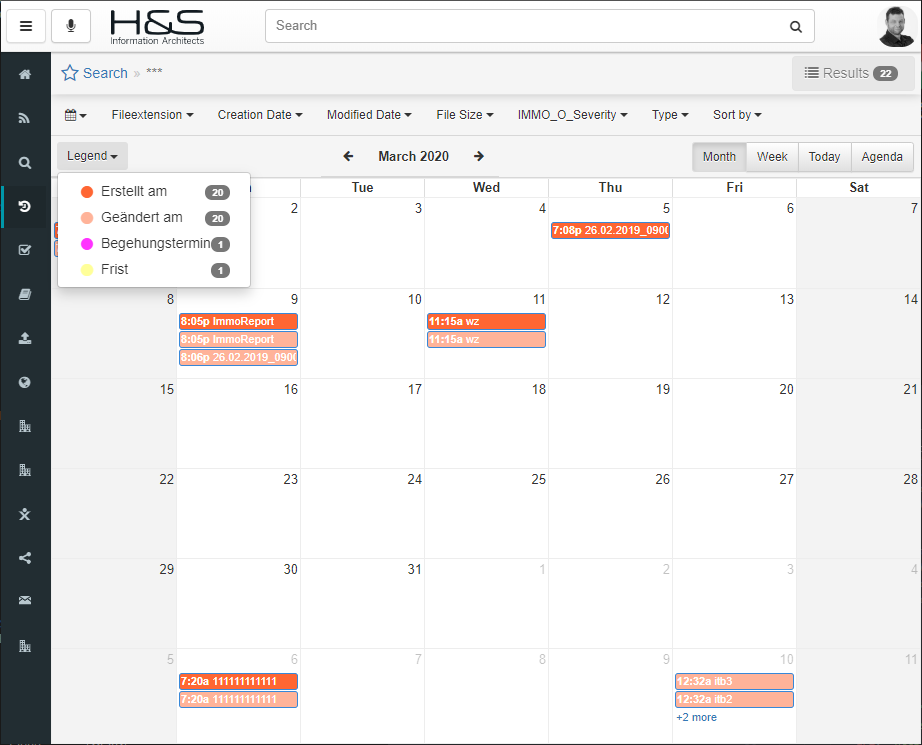Image resolution: width=922 pixels, height=745 pixels.
Task: Click the upload icon in sidebar
Action: click(25, 338)
